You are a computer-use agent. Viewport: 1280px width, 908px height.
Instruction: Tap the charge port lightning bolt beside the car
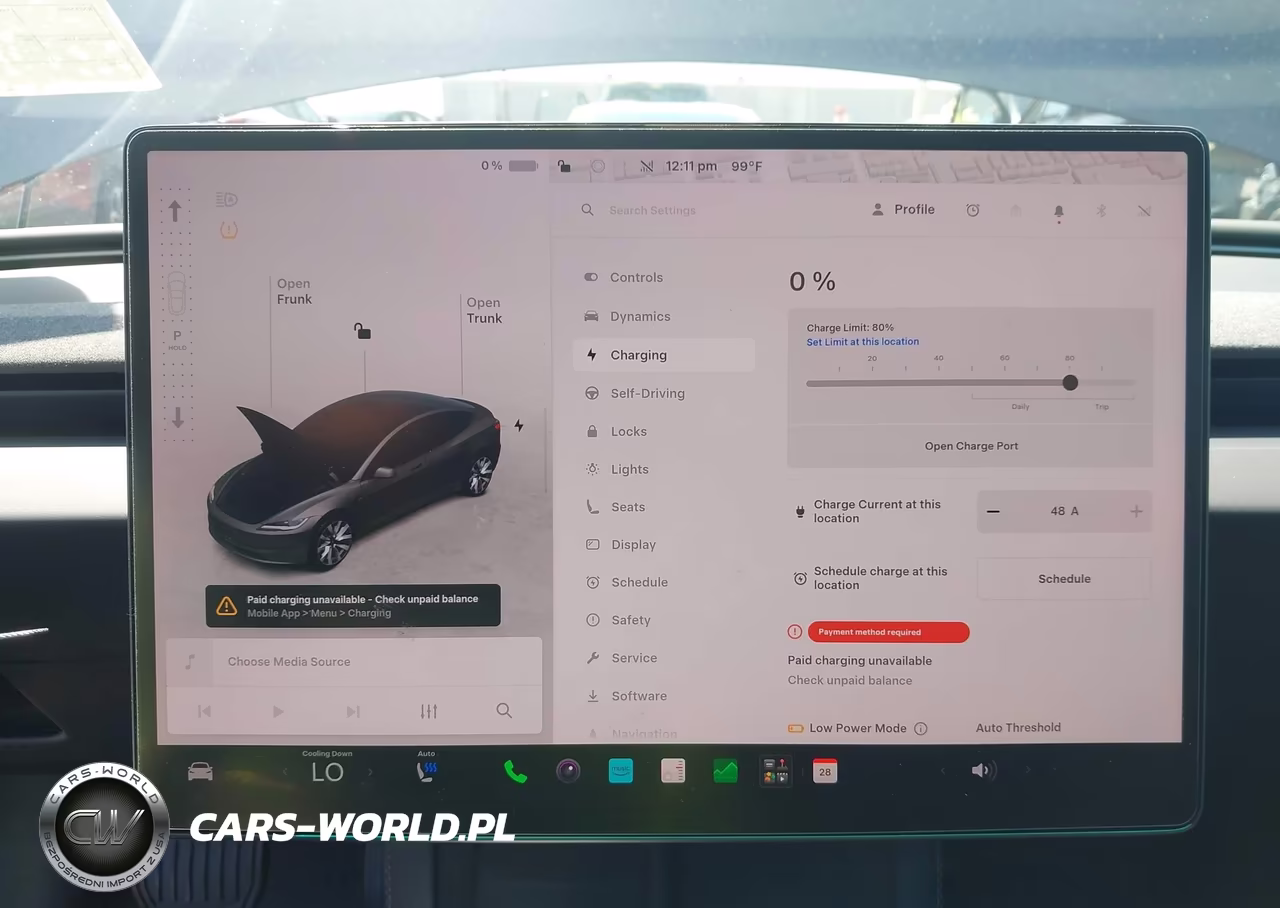[x=519, y=425]
